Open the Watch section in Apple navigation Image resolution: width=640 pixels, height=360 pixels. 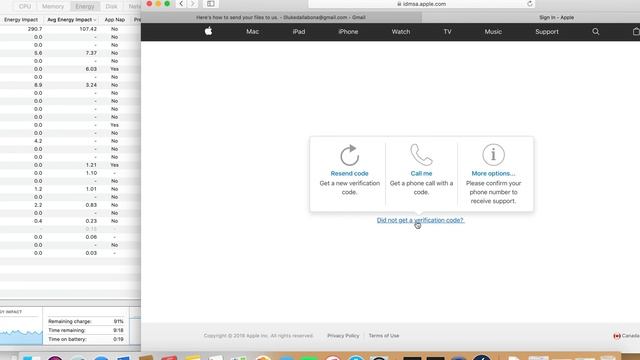(401, 31)
